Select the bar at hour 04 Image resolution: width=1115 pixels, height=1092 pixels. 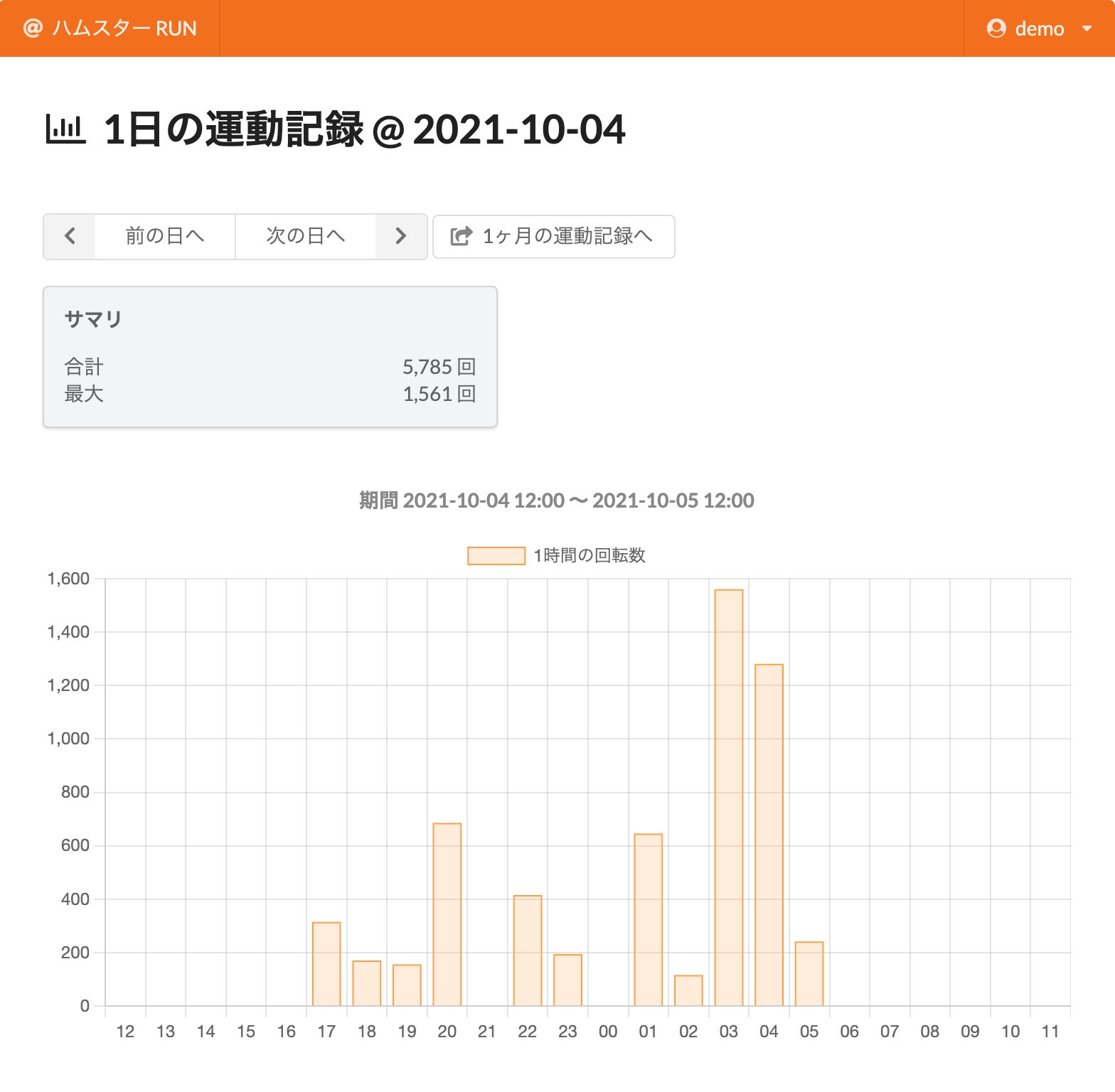(769, 835)
